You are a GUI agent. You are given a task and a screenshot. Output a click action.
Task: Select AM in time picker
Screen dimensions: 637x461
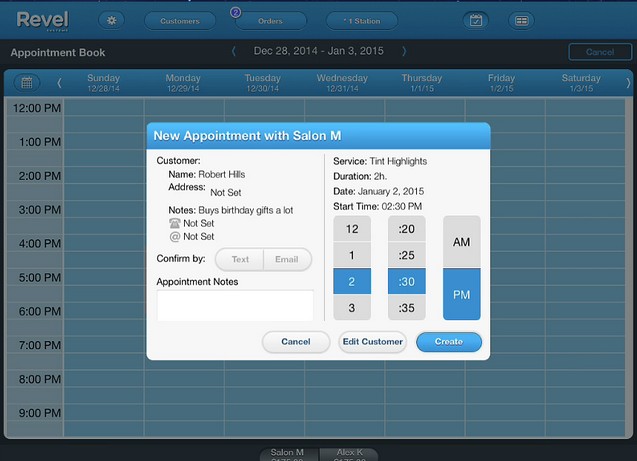click(x=462, y=242)
